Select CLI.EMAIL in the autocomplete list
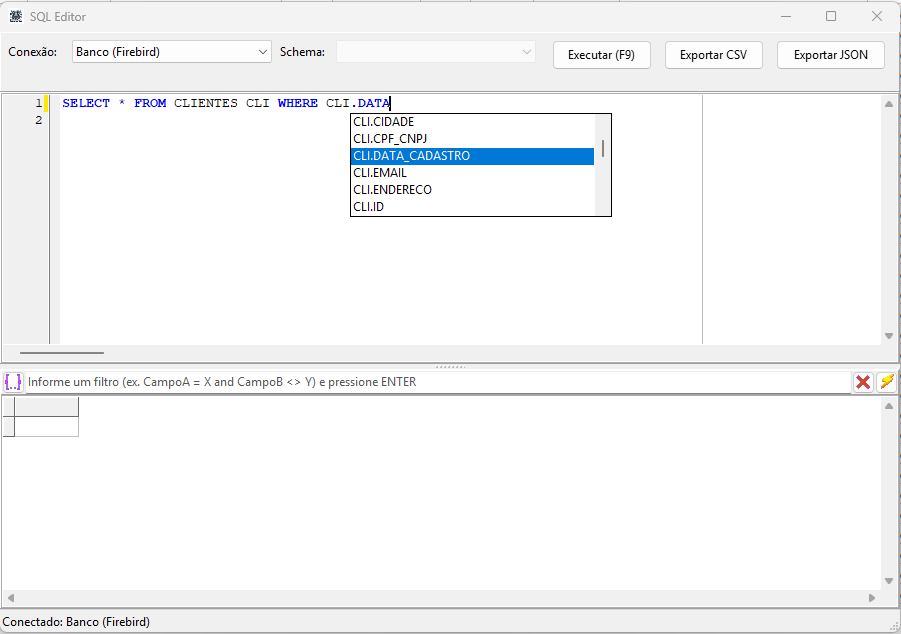This screenshot has height=634, width=901. [x=472, y=172]
